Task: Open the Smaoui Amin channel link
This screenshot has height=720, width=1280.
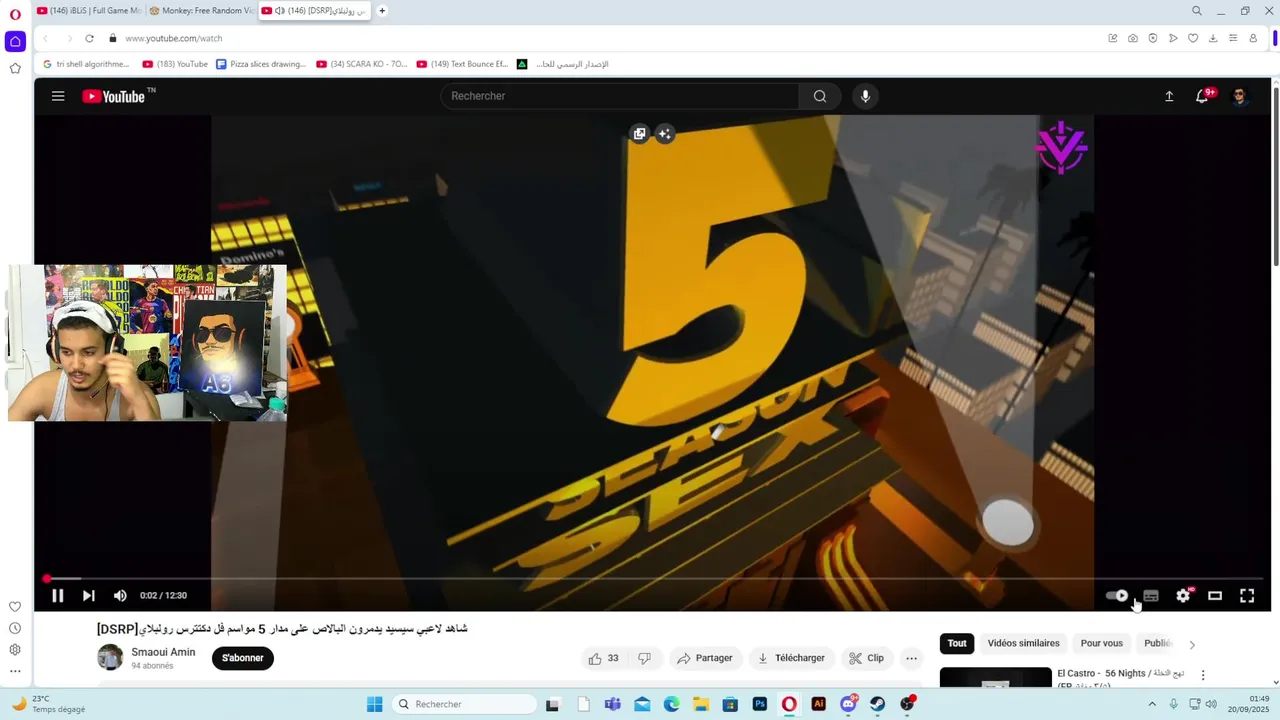Action: (x=163, y=652)
